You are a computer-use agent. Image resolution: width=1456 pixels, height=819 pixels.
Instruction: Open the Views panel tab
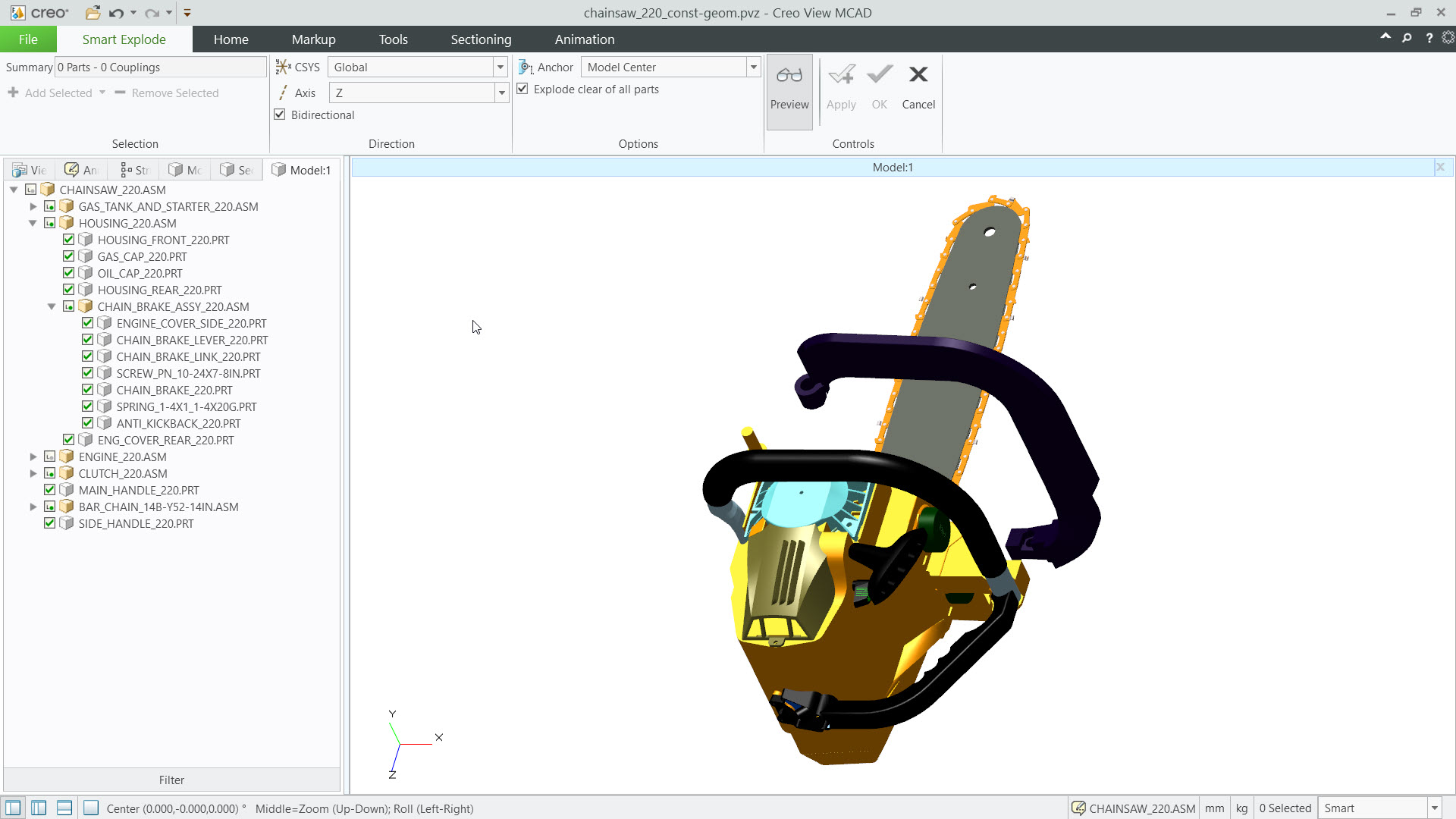[x=30, y=170]
